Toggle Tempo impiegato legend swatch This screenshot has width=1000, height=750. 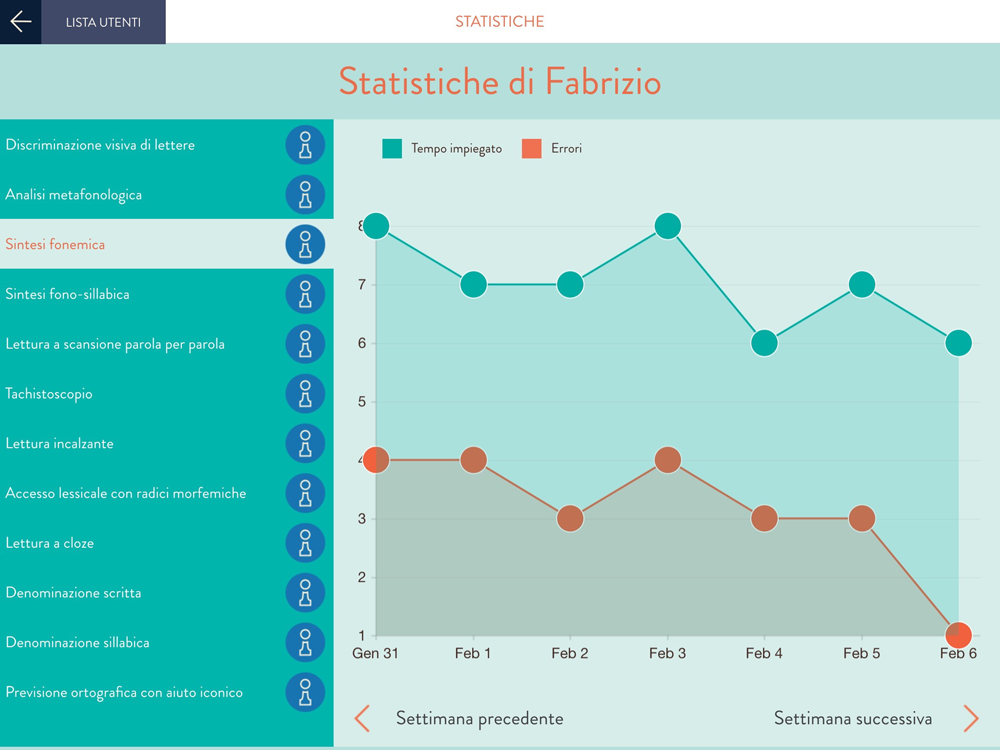(392, 149)
